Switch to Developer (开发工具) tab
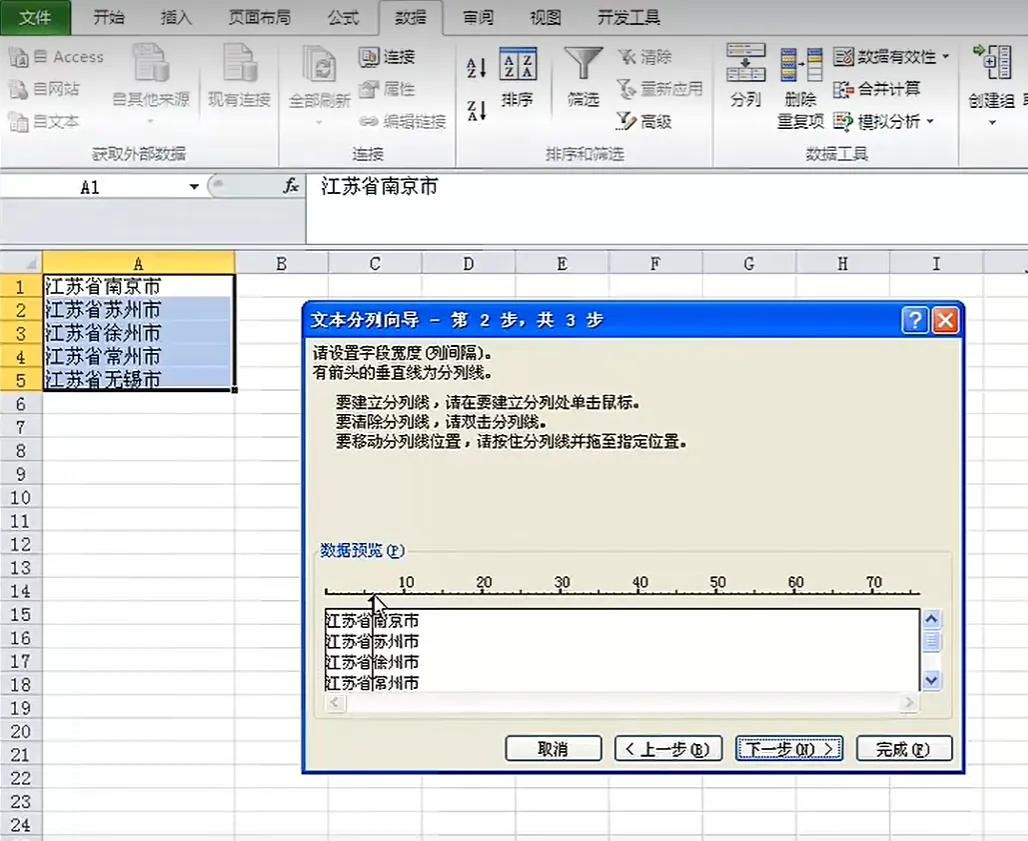This screenshot has height=841, width=1028. tap(629, 18)
